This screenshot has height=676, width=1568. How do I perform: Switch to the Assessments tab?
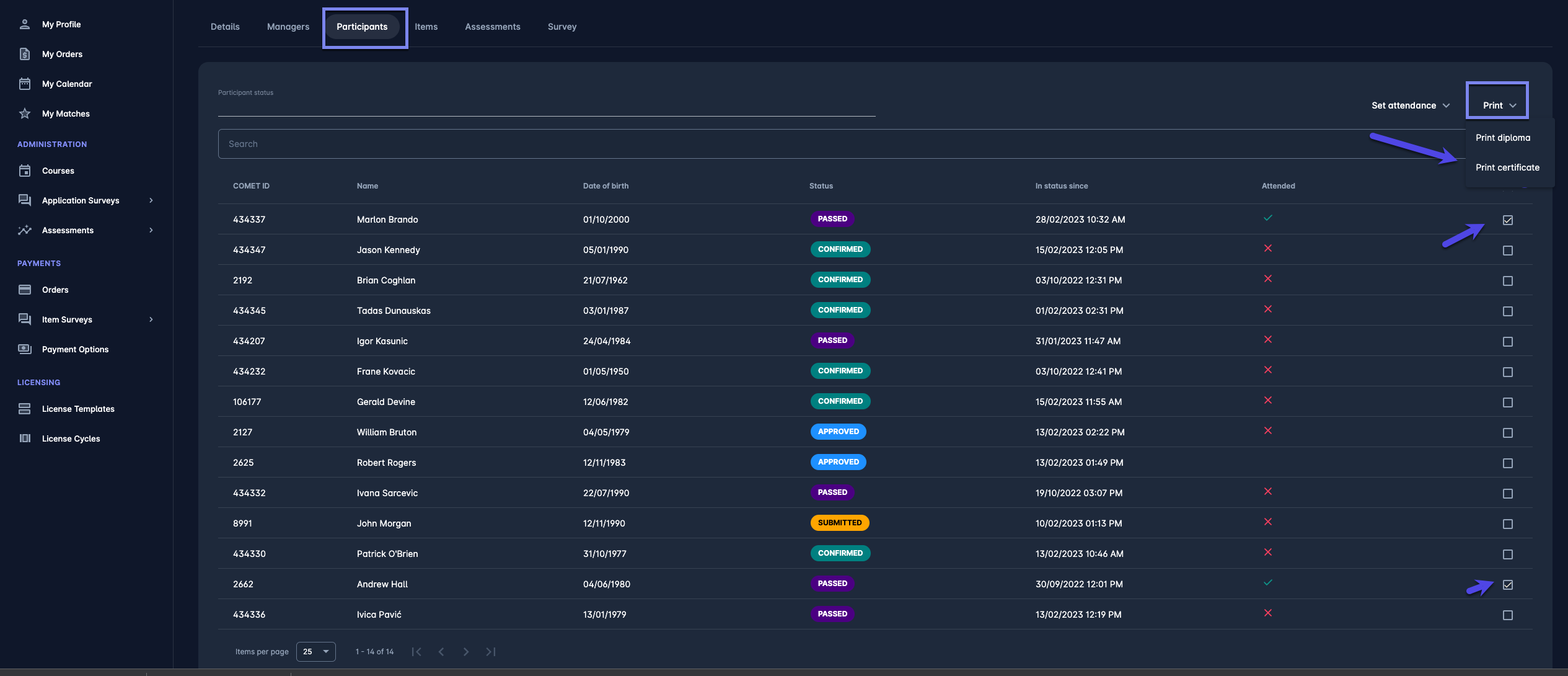(492, 27)
